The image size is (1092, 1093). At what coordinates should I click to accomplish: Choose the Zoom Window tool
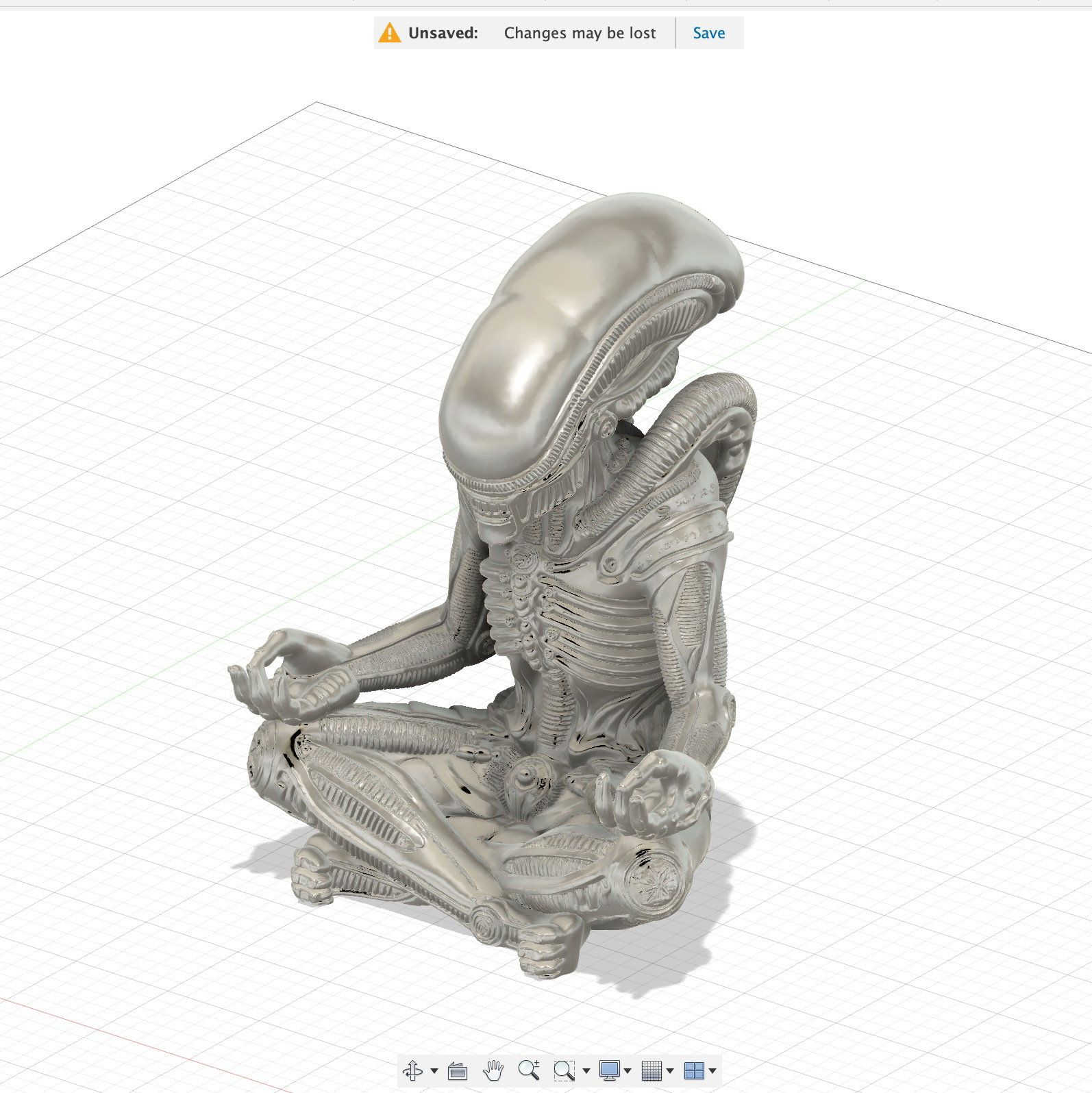(564, 1070)
